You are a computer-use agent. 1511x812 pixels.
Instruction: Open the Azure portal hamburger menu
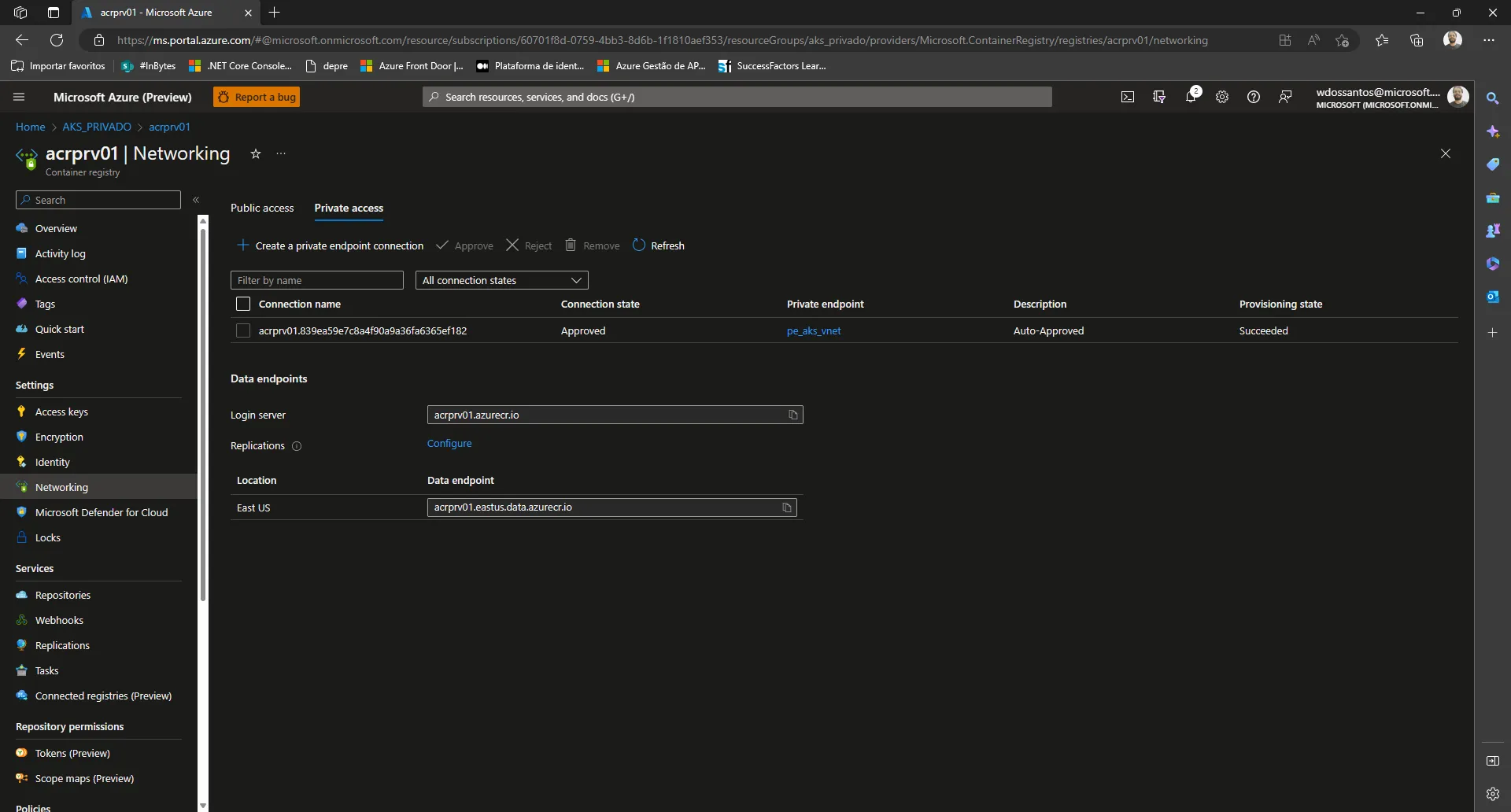coord(19,97)
